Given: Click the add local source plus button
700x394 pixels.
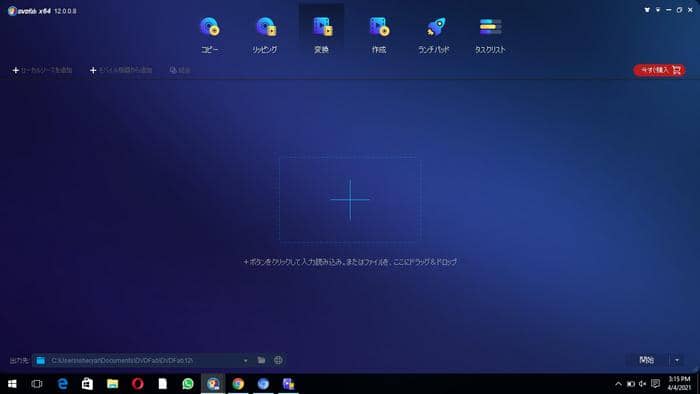Looking at the screenshot, I should point(42,70).
